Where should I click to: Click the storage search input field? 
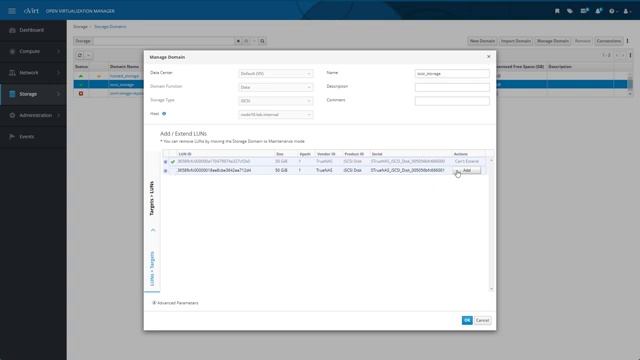pyautogui.click(x=164, y=41)
